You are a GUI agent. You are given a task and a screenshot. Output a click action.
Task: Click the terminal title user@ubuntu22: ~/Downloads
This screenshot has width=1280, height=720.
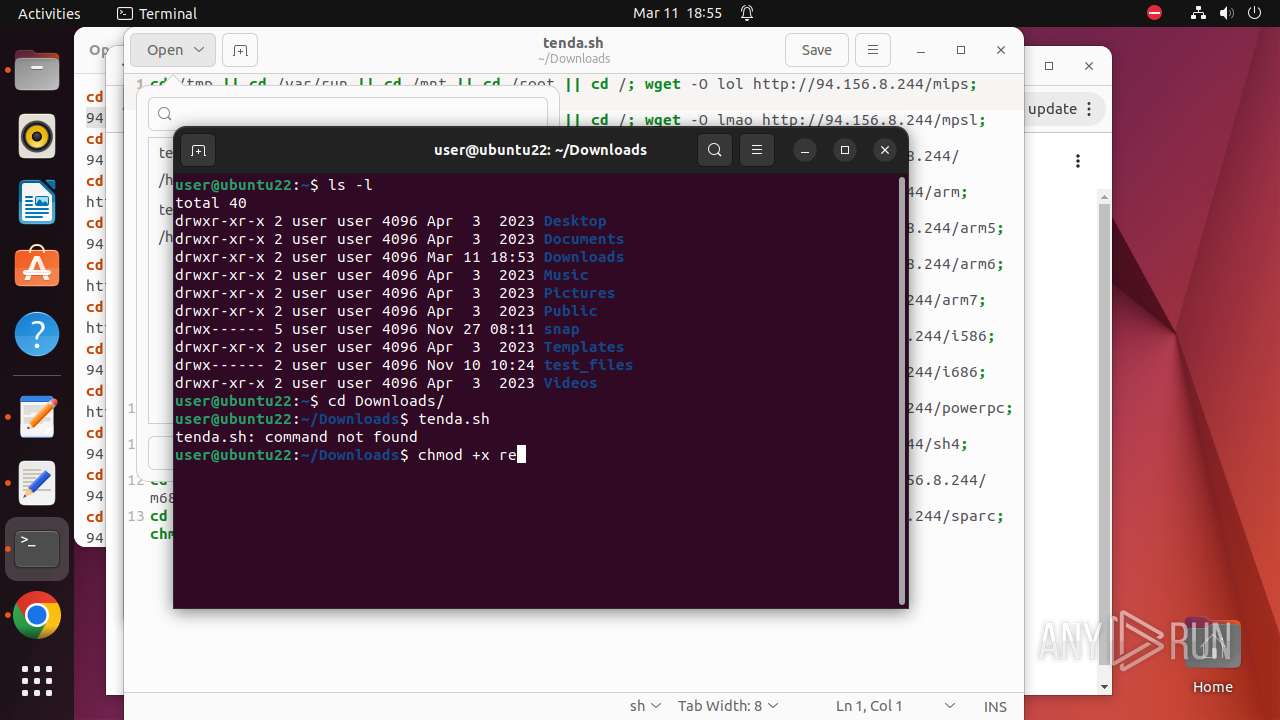pyautogui.click(x=540, y=150)
